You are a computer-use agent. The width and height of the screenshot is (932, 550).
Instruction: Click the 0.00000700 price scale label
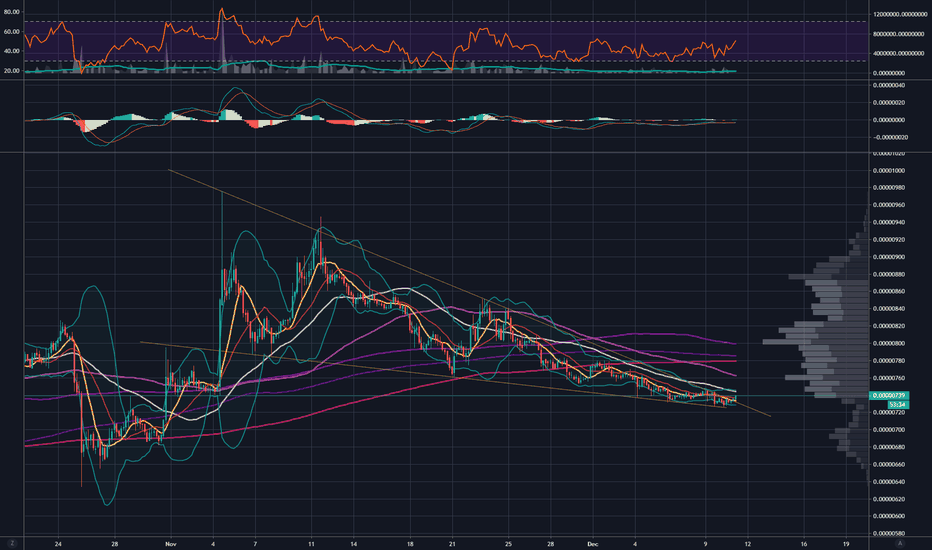pyautogui.click(x=888, y=430)
